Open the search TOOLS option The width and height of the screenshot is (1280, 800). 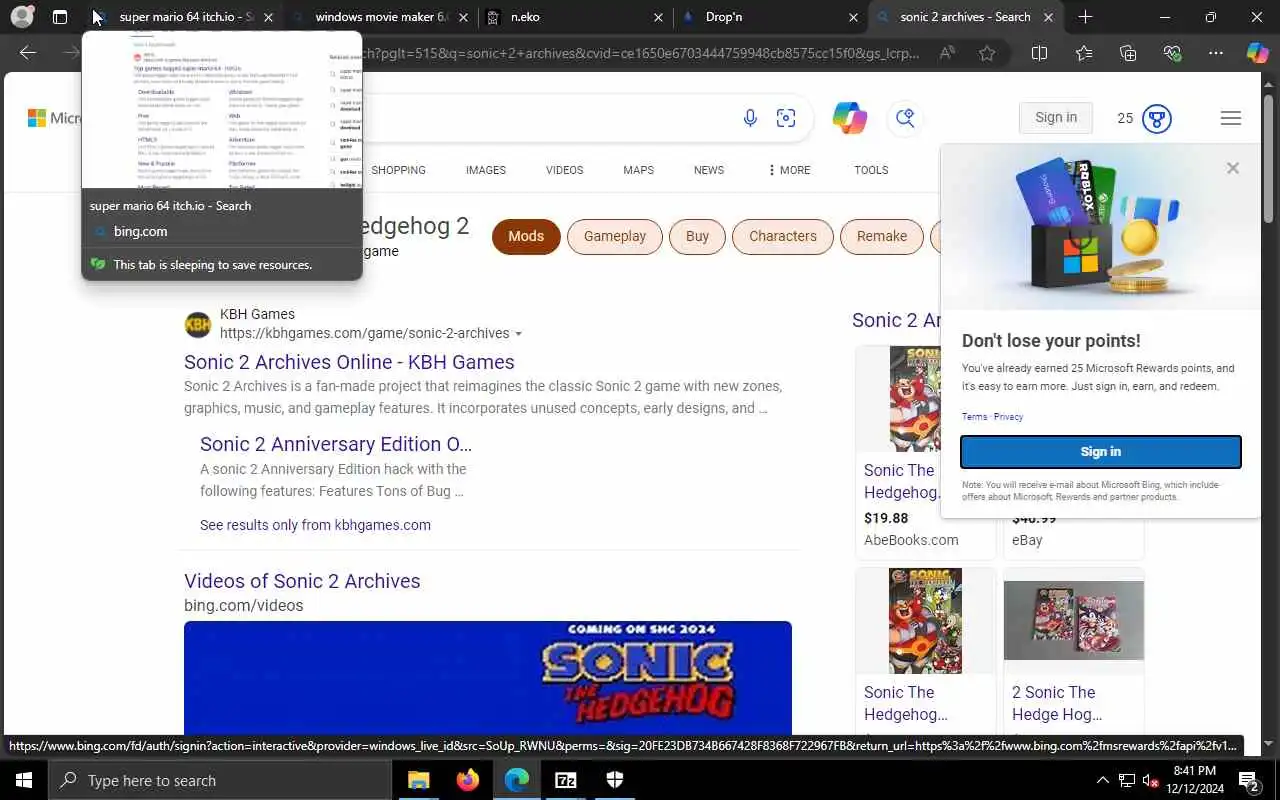871,170
